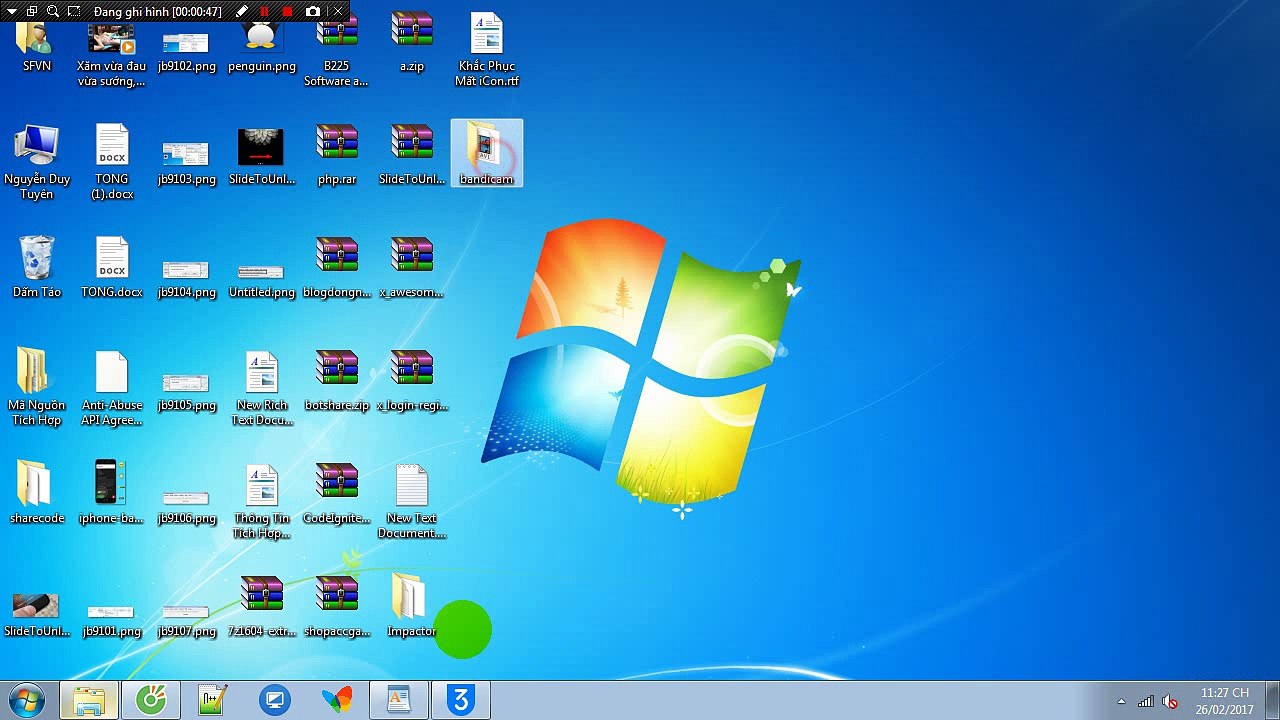Image resolution: width=1280 pixels, height=720 pixels.
Task: Select the bandicam folder icon
Action: click(x=487, y=153)
